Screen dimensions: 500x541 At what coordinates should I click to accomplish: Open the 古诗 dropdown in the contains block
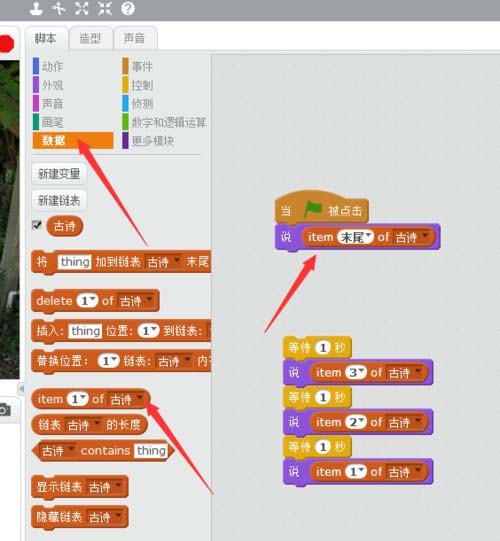pos(58,451)
